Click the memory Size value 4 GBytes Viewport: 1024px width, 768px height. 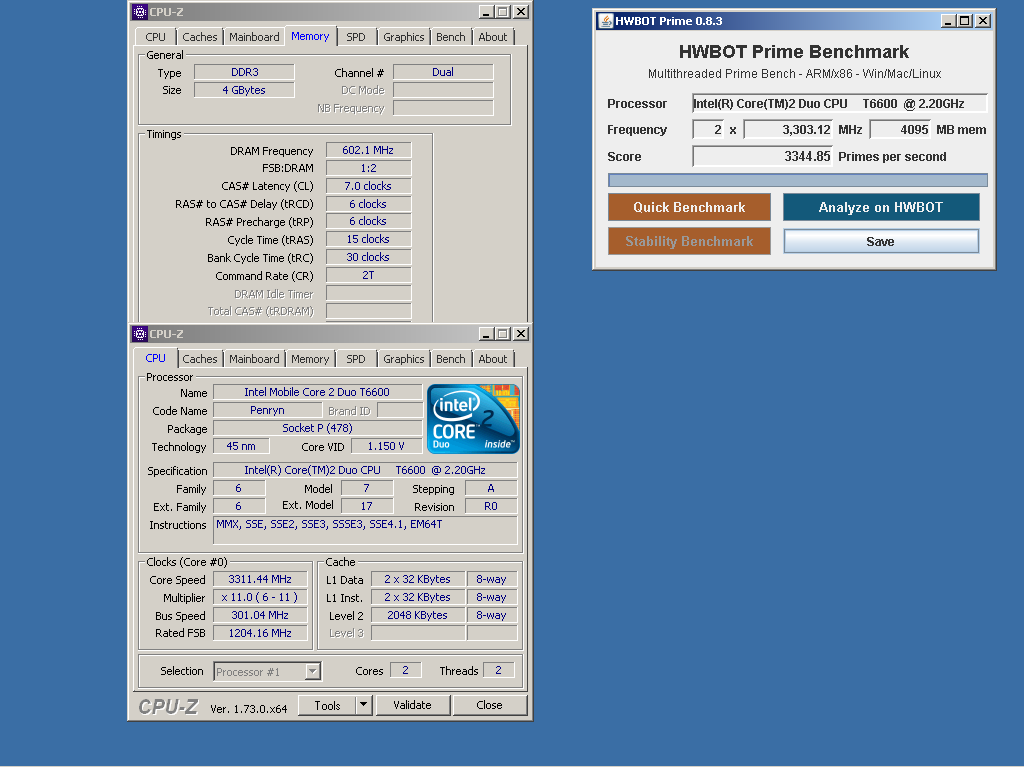point(244,90)
